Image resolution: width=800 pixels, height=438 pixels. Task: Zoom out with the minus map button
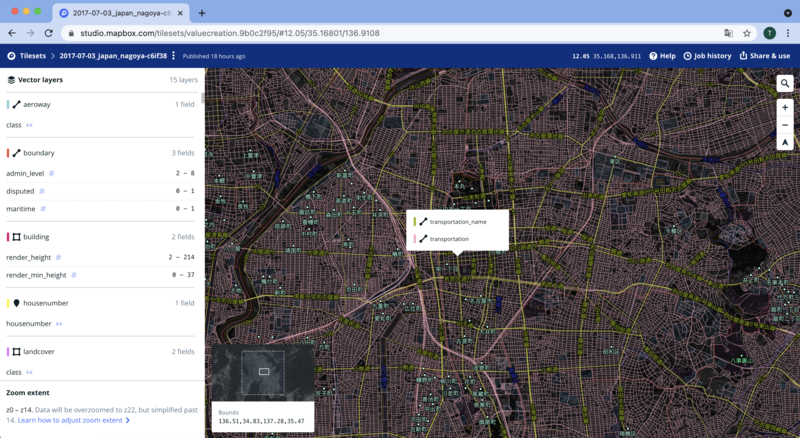click(785, 125)
